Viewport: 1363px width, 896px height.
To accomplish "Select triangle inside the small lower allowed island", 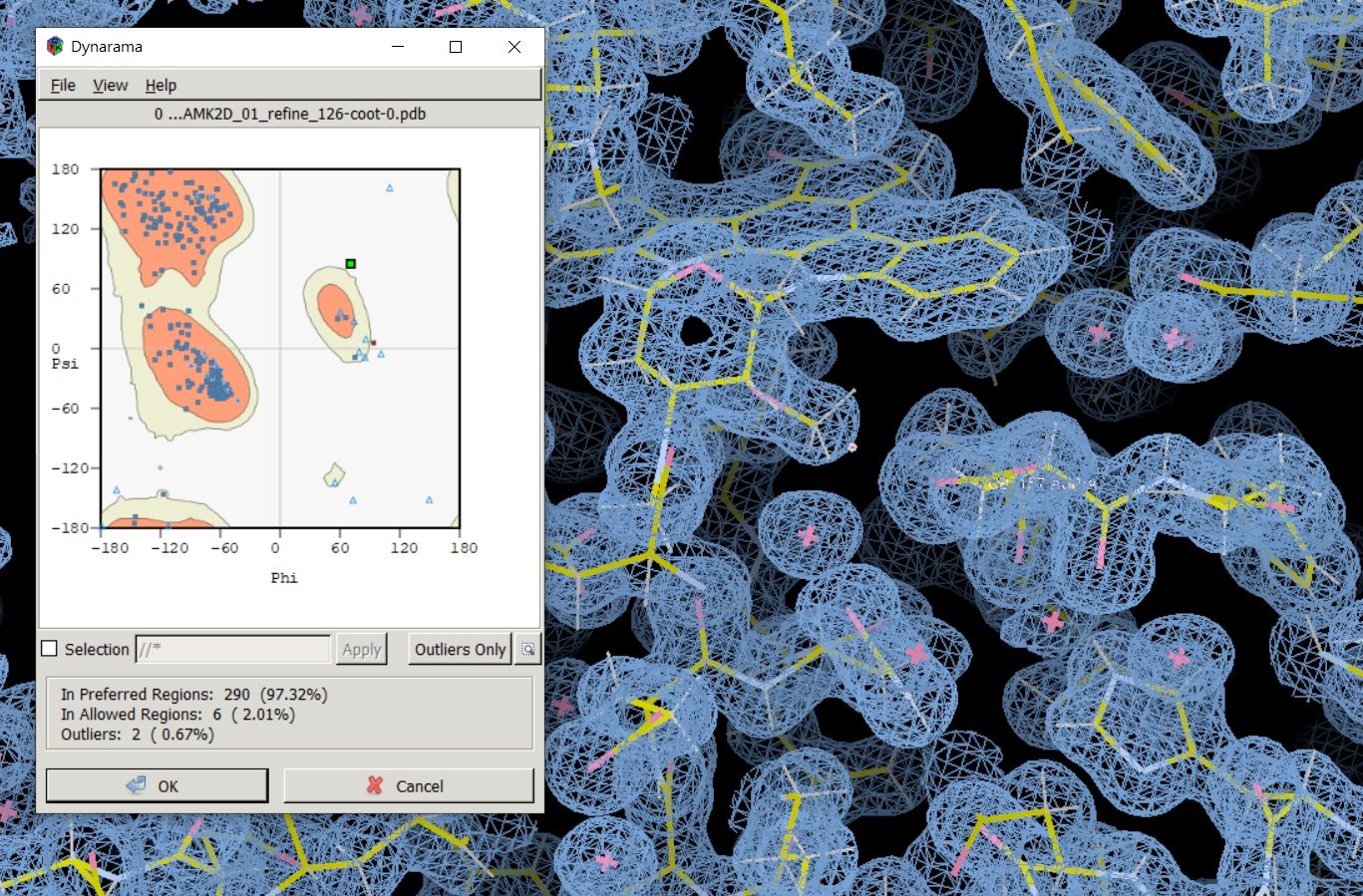I will click(334, 482).
